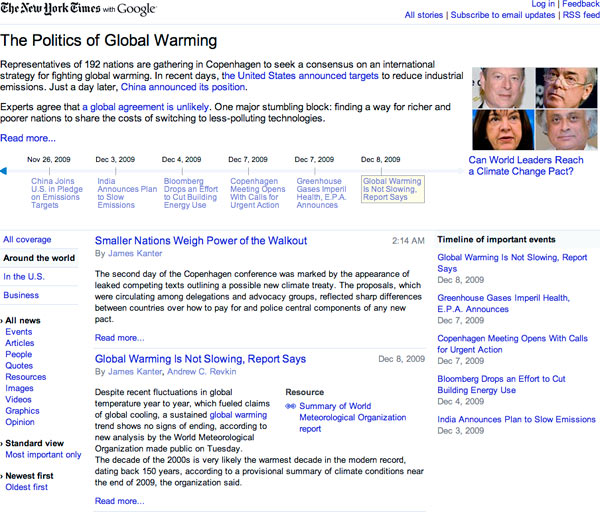
Task: Click James Kanter byline on Global Warming article
Action: point(136,372)
